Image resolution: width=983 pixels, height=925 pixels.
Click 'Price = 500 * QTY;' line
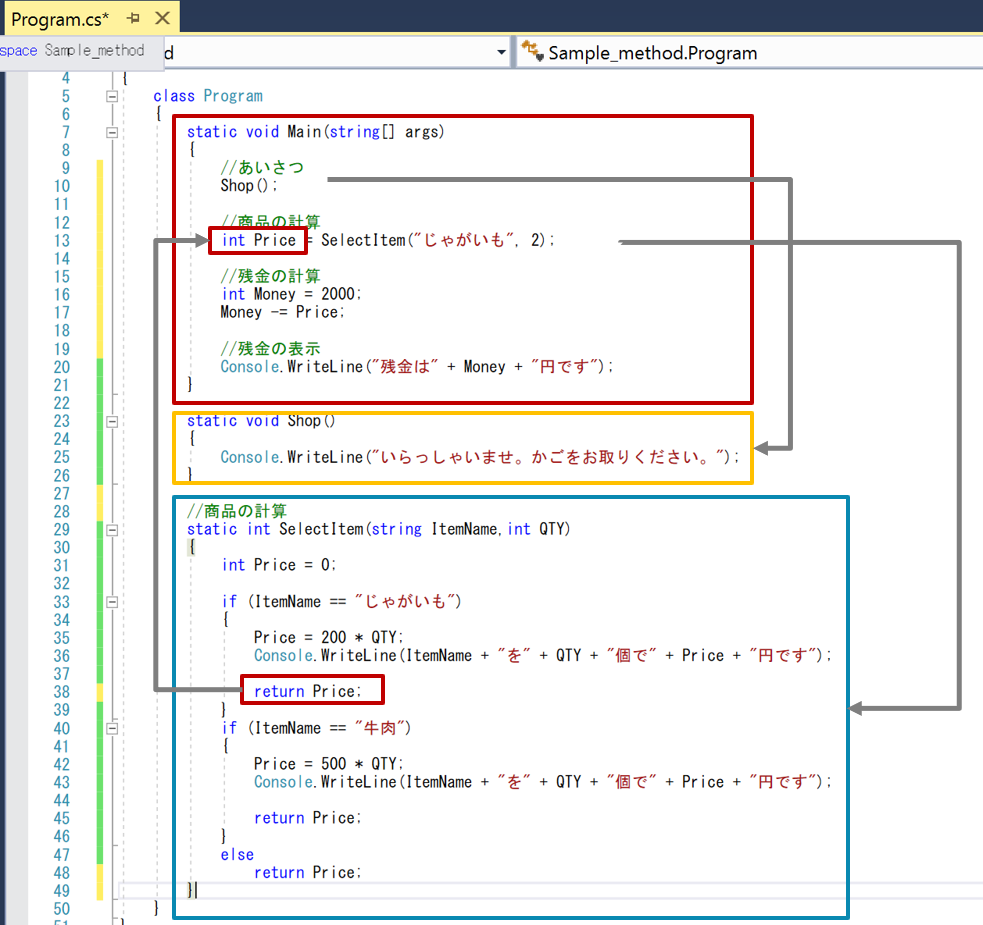pos(329,764)
